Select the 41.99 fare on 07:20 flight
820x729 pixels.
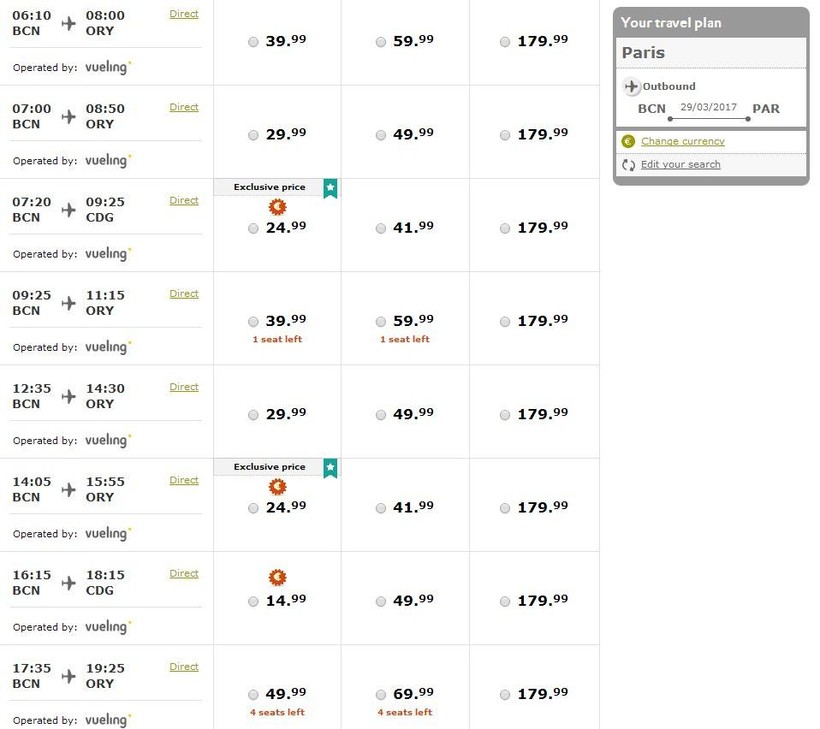[381, 229]
